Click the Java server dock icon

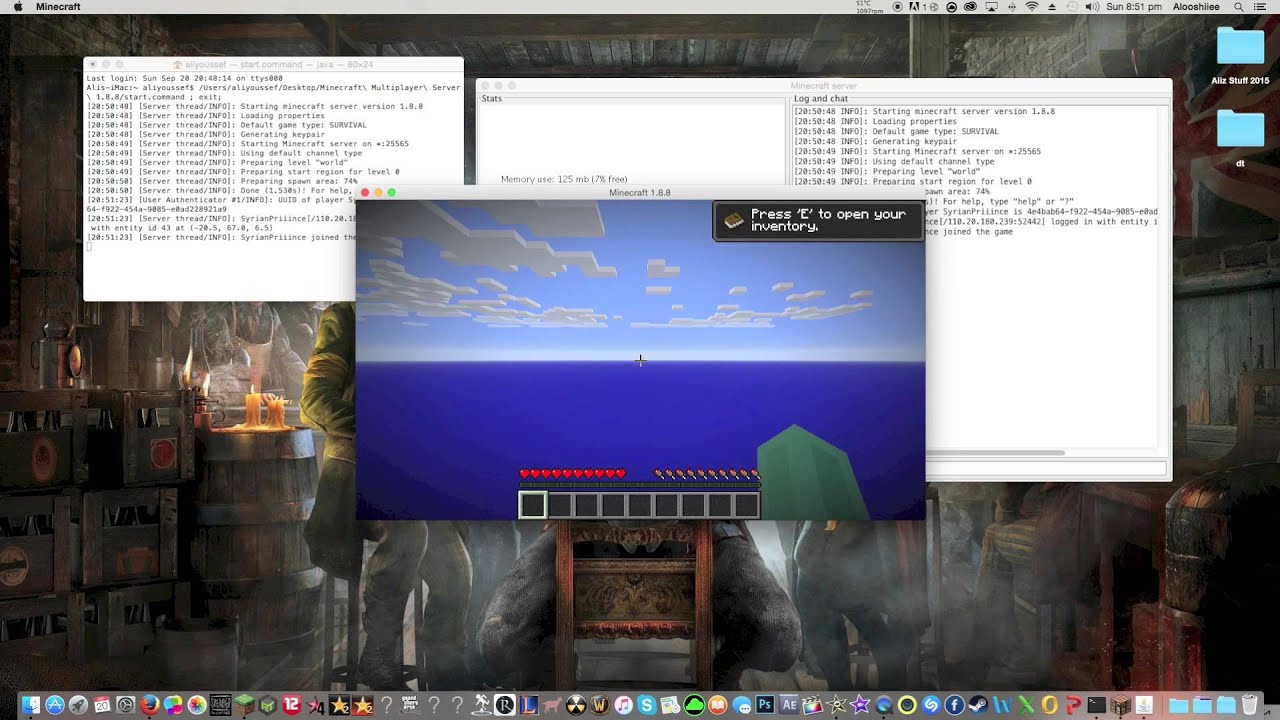click(1144, 705)
